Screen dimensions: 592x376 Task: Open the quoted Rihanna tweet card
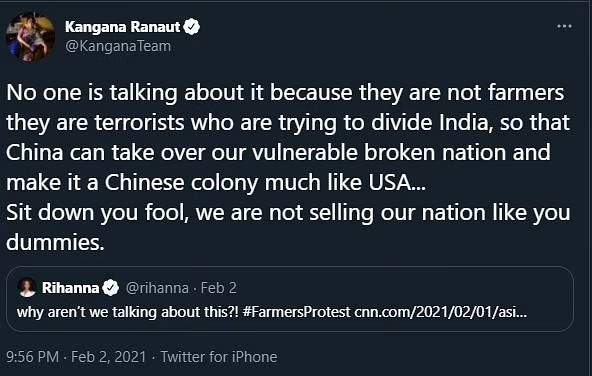[290, 299]
